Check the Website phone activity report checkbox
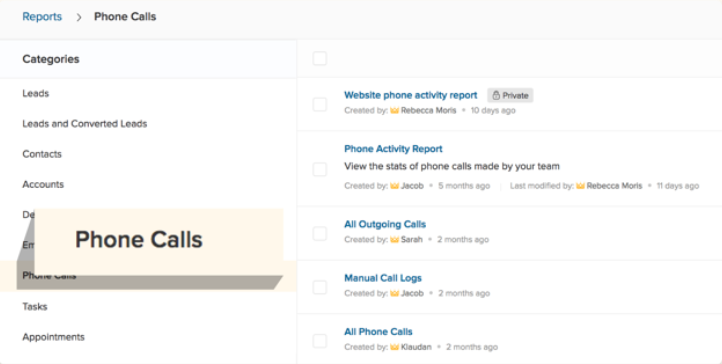The width and height of the screenshot is (722, 364). point(320,104)
